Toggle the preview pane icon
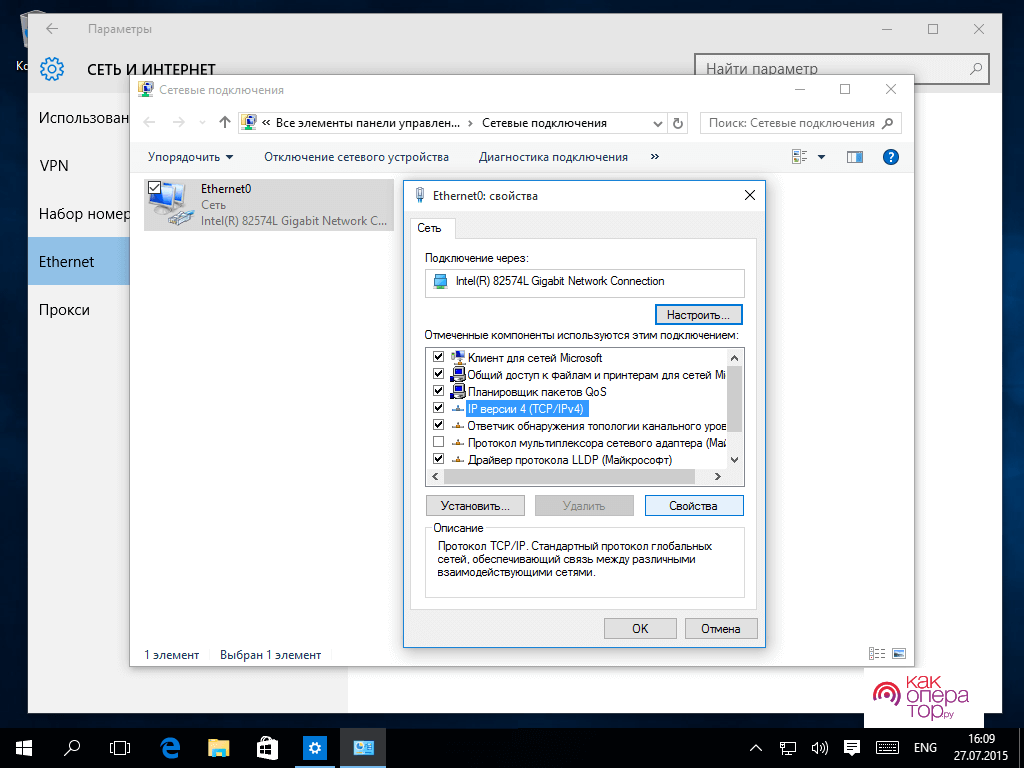This screenshot has width=1024, height=768. 854,157
